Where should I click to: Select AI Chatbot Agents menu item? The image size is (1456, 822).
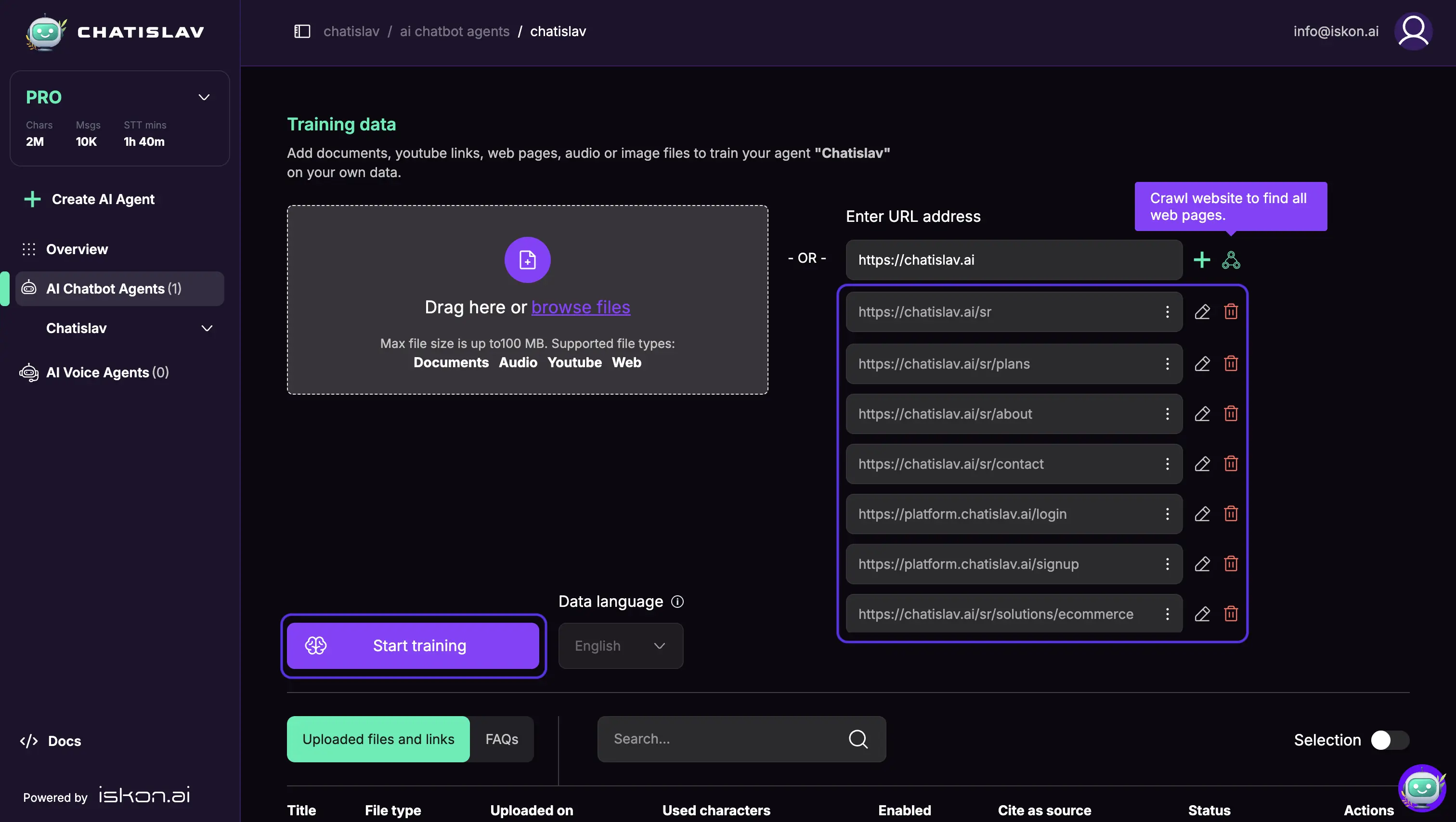(120, 289)
